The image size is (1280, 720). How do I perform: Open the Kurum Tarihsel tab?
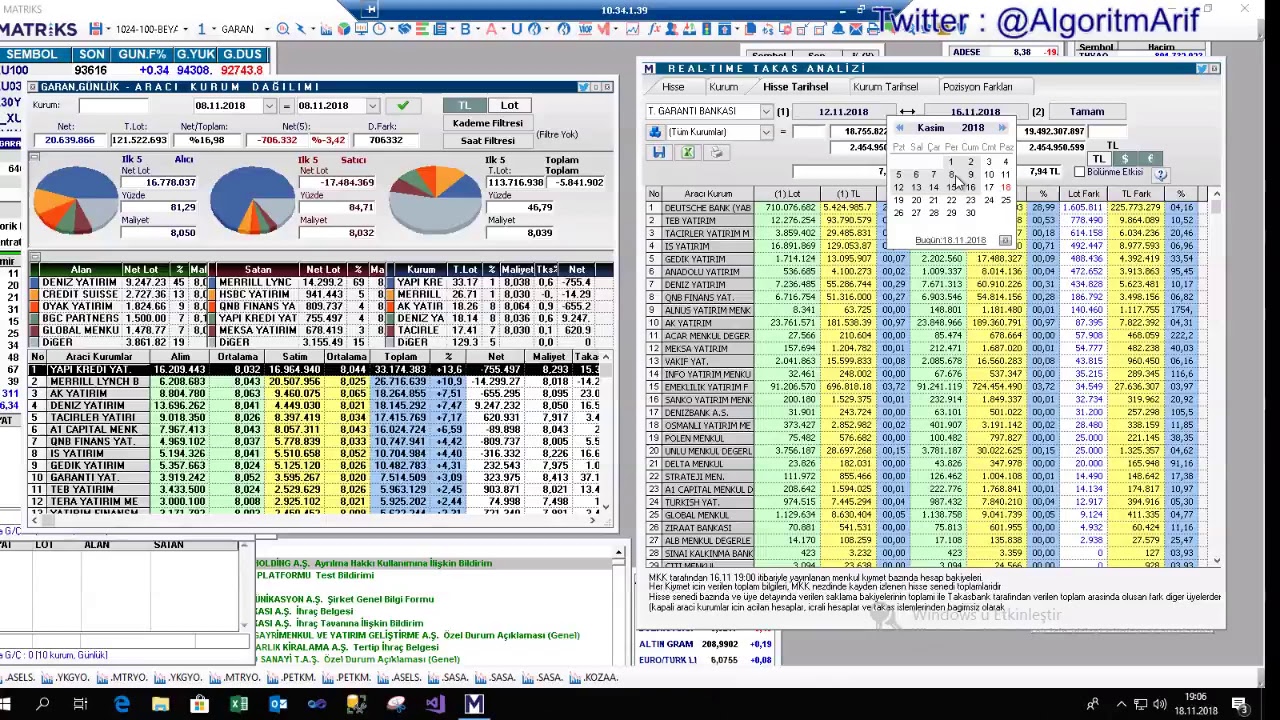point(885,87)
